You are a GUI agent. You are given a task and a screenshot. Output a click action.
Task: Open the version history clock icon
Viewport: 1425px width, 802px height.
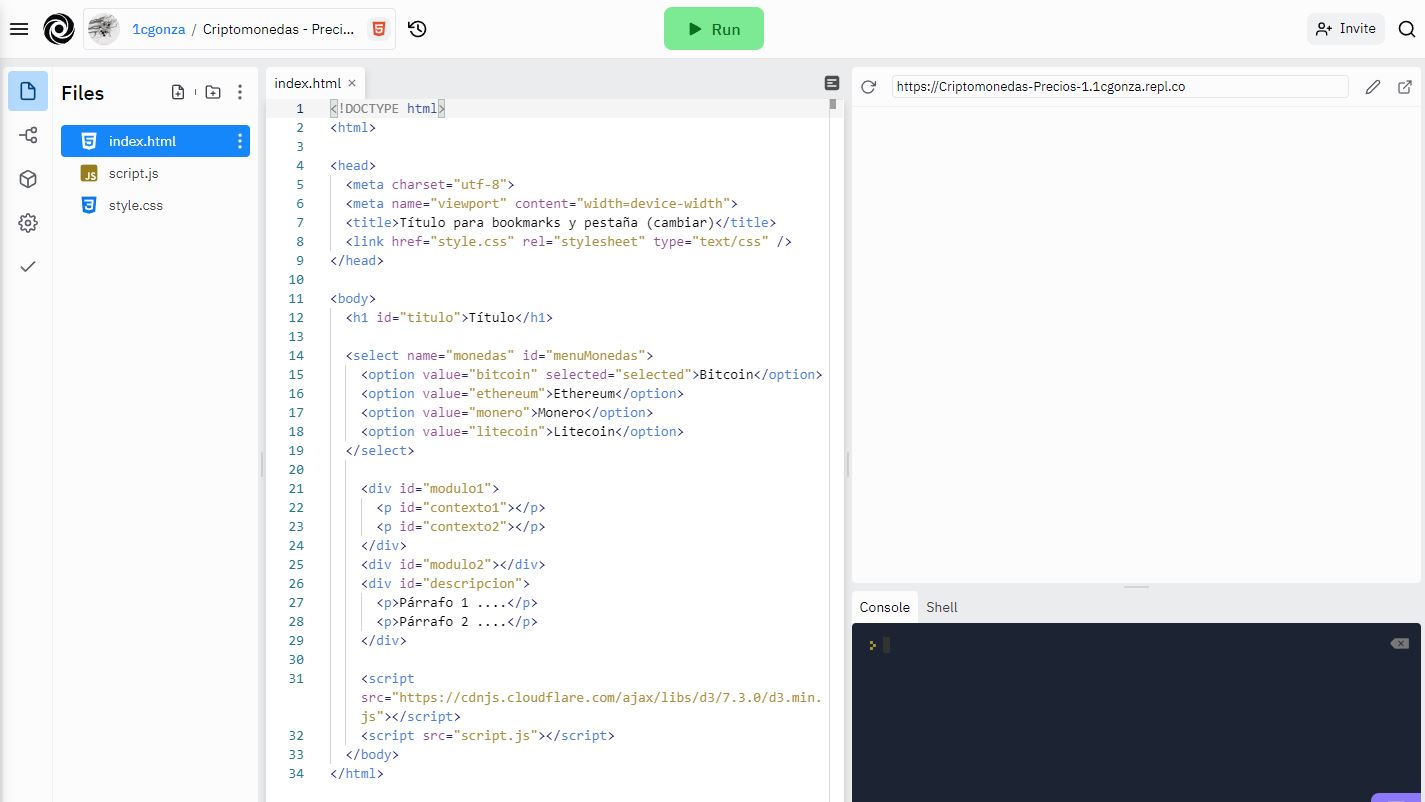[x=418, y=29]
